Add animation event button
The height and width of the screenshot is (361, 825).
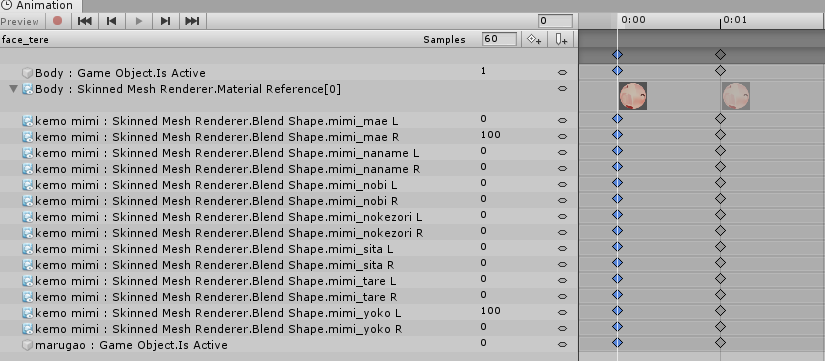(561, 39)
